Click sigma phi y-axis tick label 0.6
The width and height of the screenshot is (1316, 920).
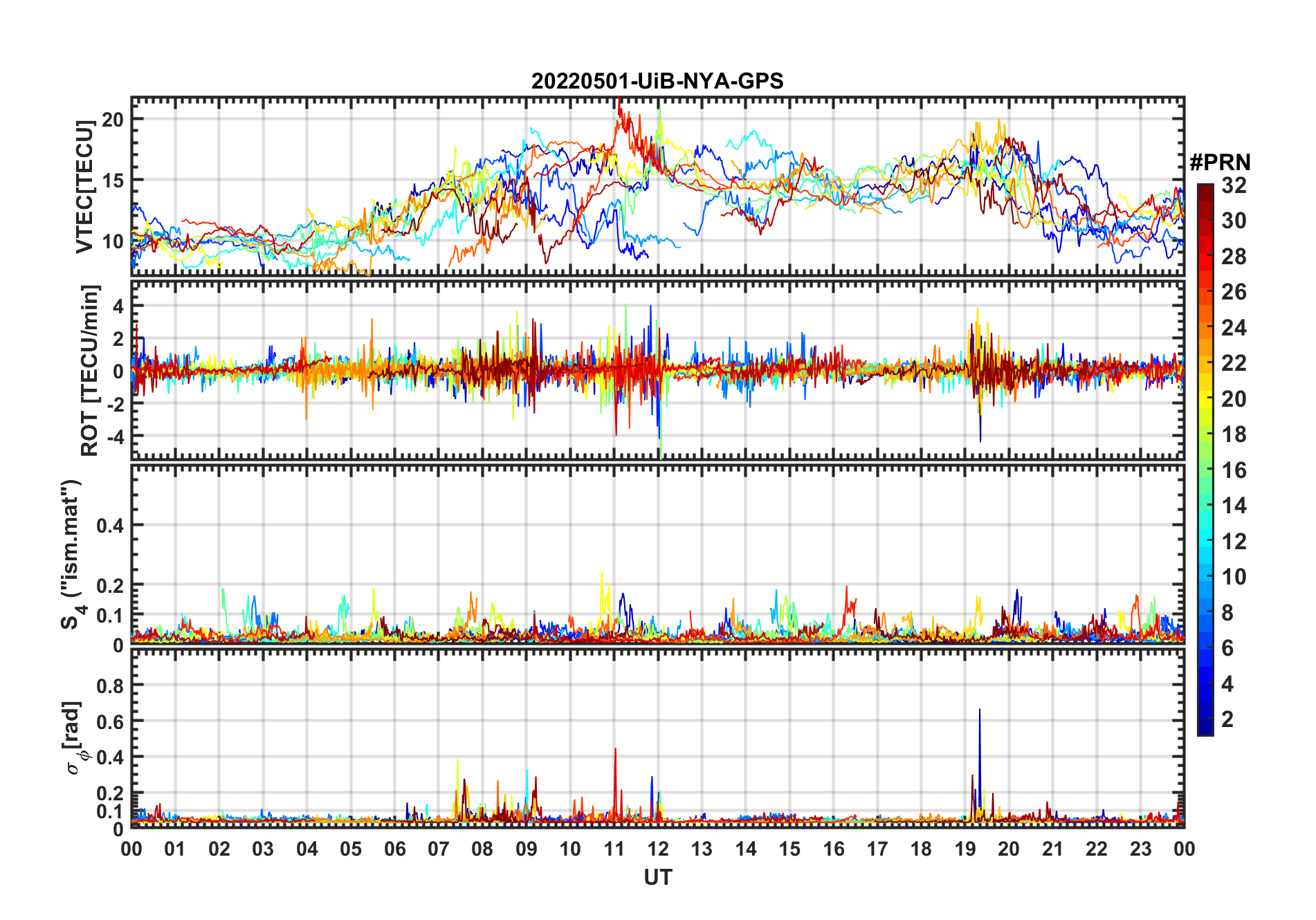point(111,721)
